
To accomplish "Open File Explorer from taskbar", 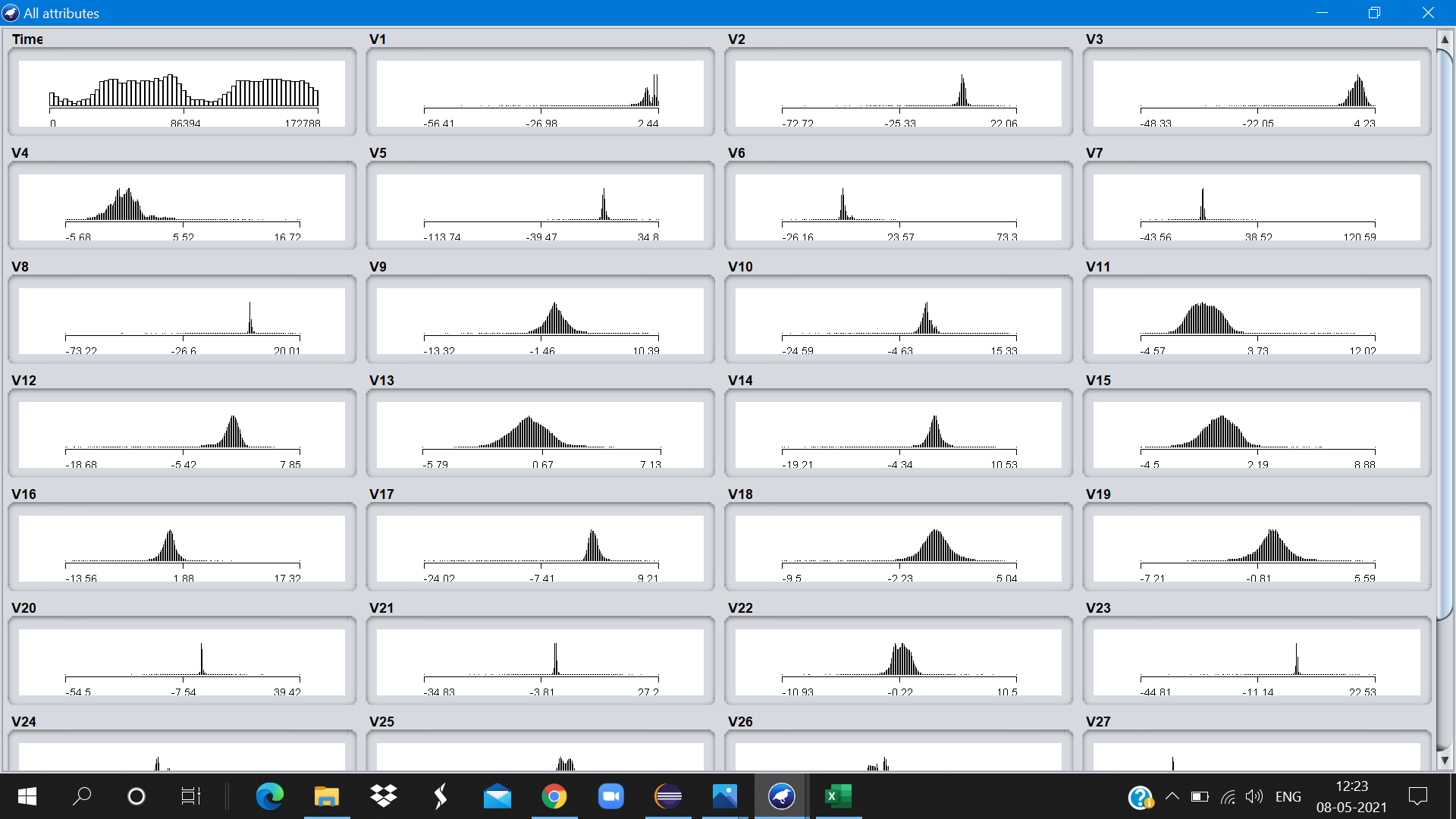I will pyautogui.click(x=327, y=796).
